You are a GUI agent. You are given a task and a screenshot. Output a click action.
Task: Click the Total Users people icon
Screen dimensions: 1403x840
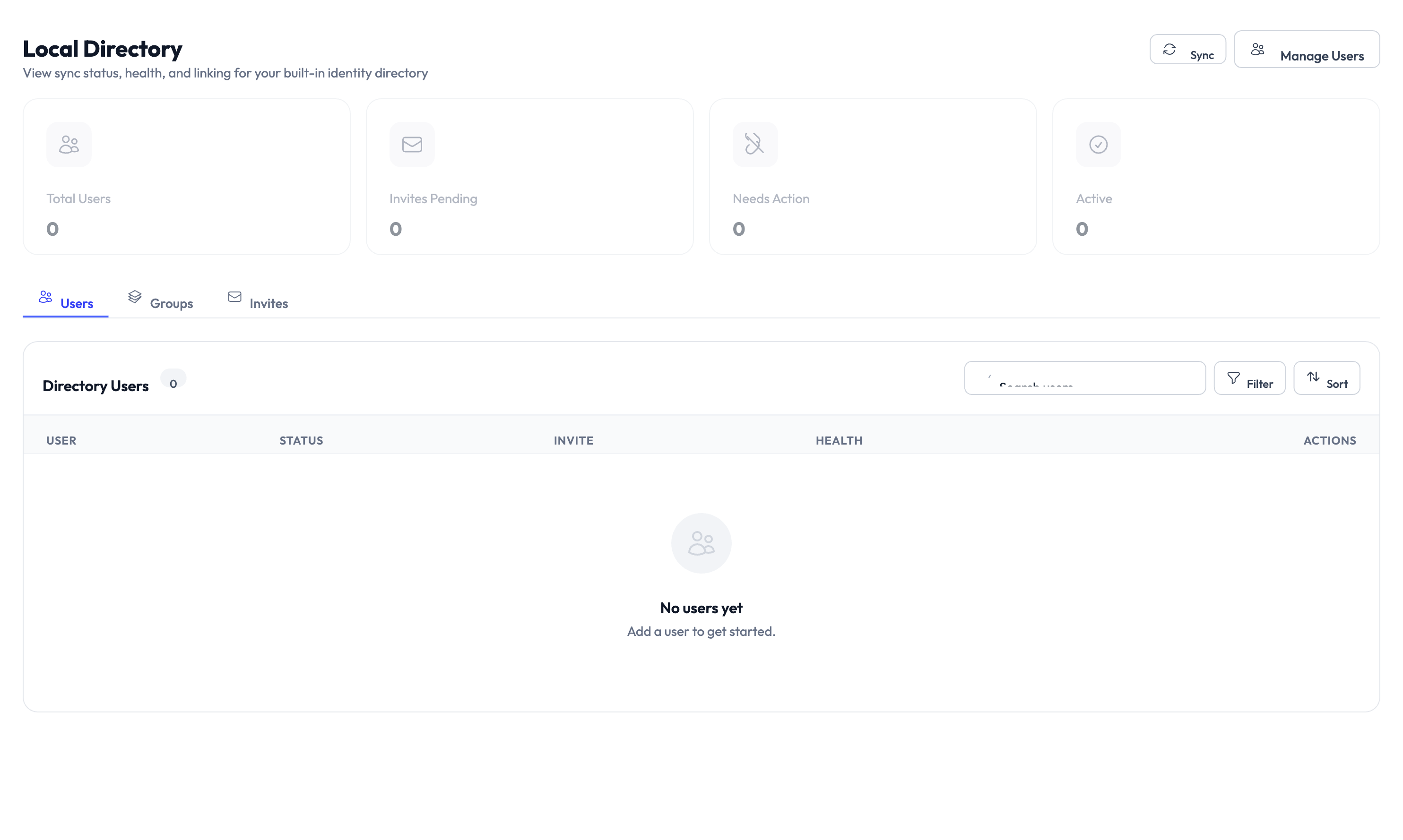click(x=68, y=144)
